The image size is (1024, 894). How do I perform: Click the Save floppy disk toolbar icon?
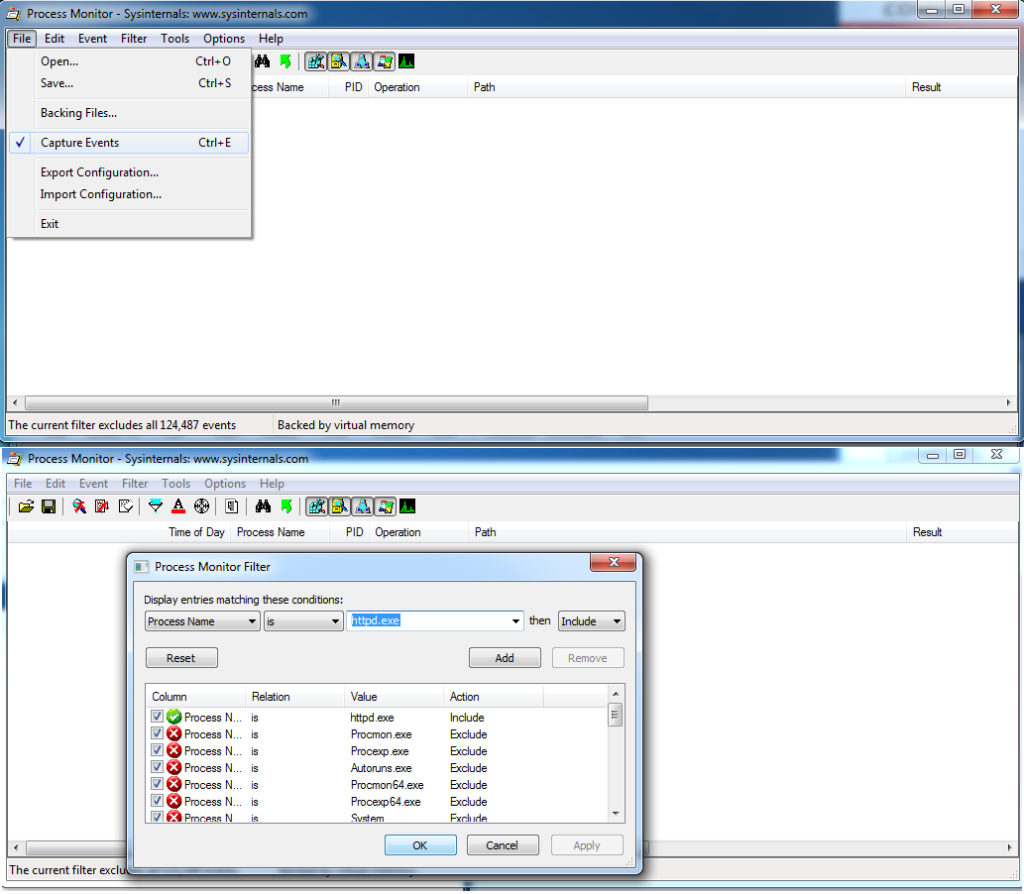click(48, 507)
